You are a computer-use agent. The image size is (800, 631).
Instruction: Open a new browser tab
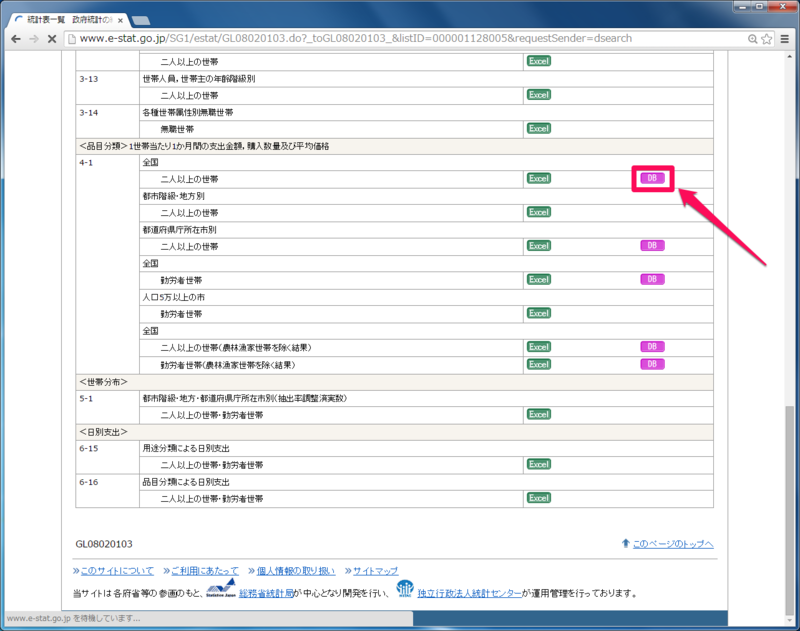tap(140, 20)
